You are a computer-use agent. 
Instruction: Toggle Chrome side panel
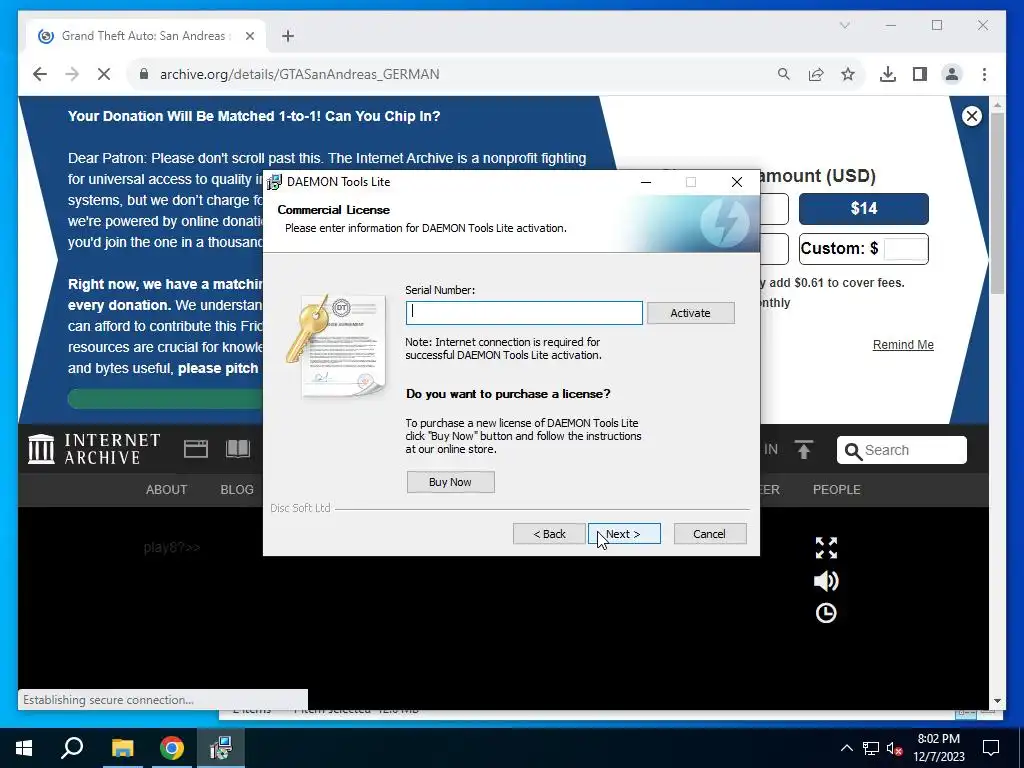point(920,74)
